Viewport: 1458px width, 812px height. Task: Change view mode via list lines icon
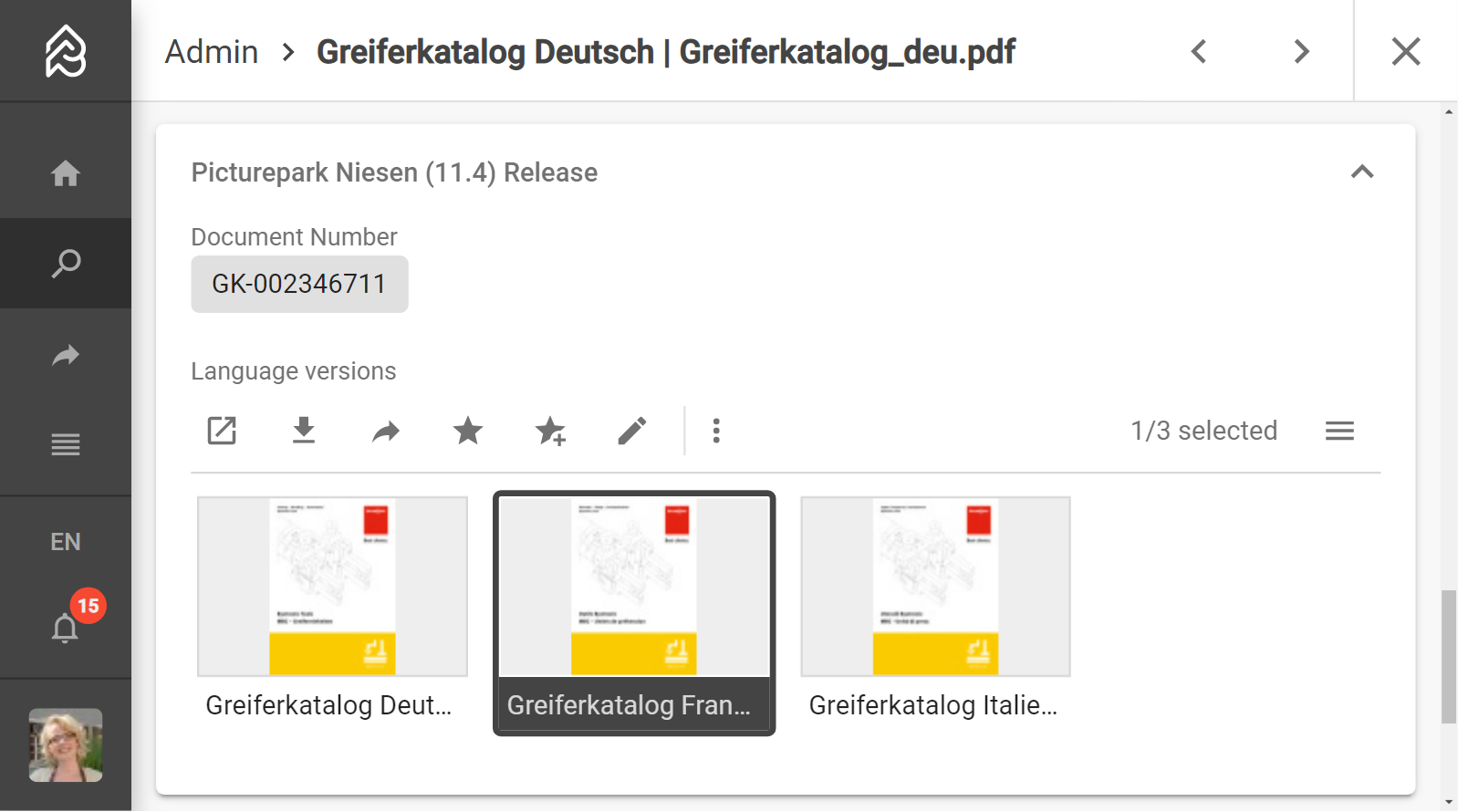(x=1339, y=431)
